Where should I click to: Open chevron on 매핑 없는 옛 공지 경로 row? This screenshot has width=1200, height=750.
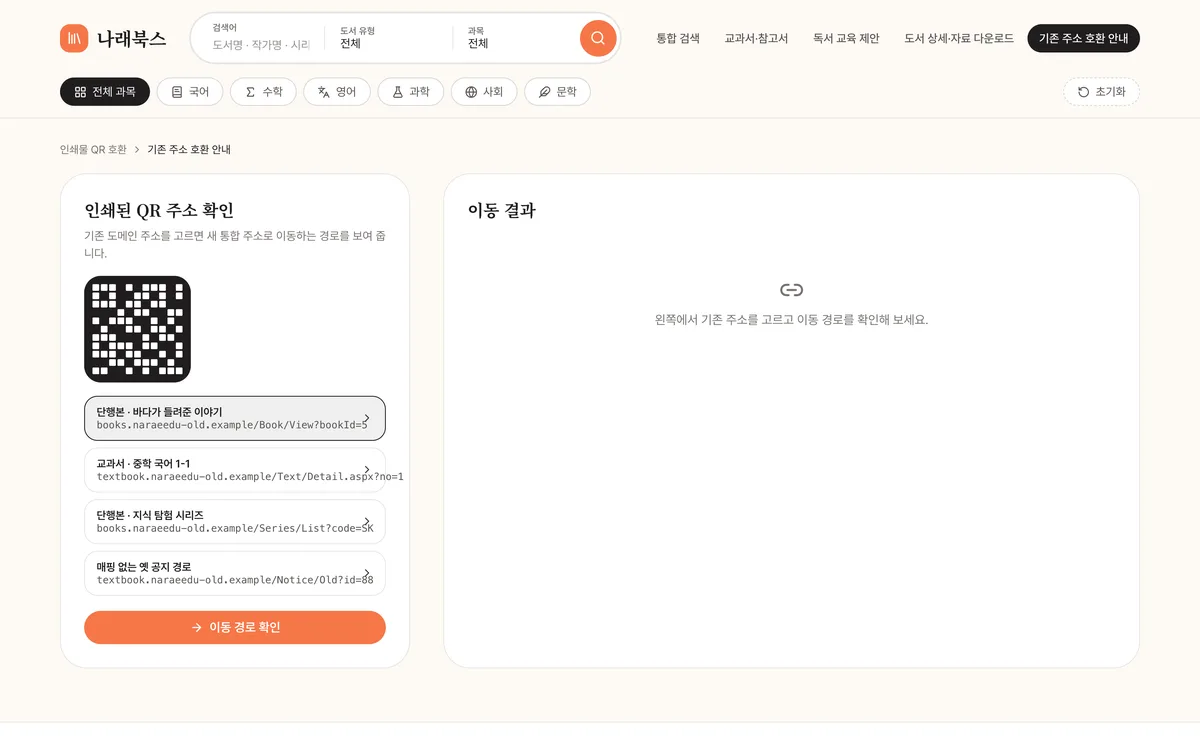(367, 574)
